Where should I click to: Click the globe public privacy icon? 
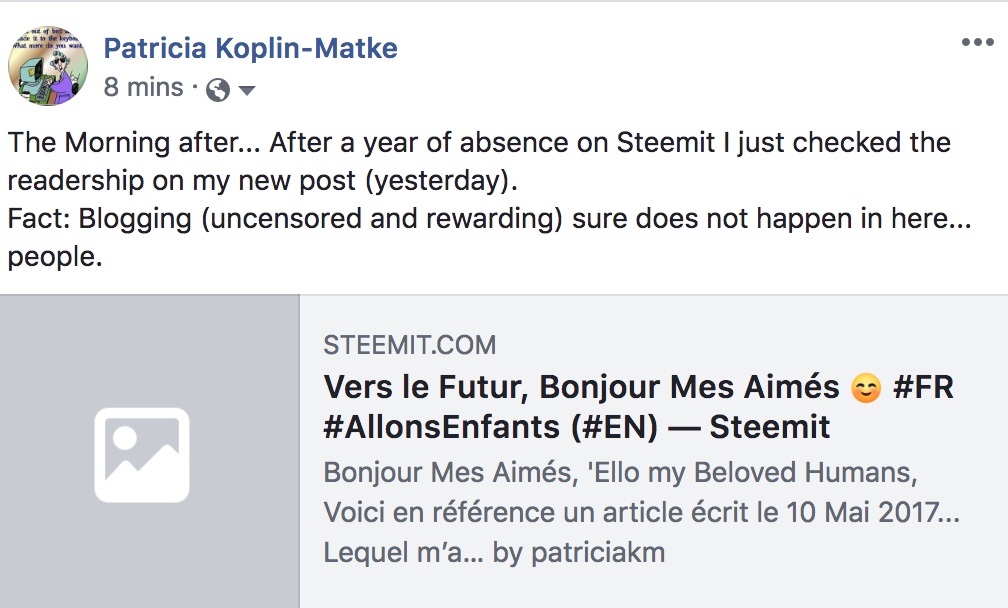(217, 90)
